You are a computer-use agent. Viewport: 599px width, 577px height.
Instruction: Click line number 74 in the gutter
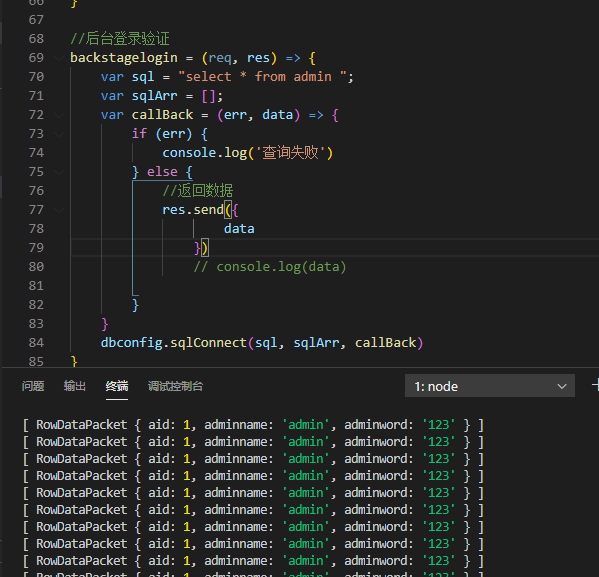[x=36, y=153]
